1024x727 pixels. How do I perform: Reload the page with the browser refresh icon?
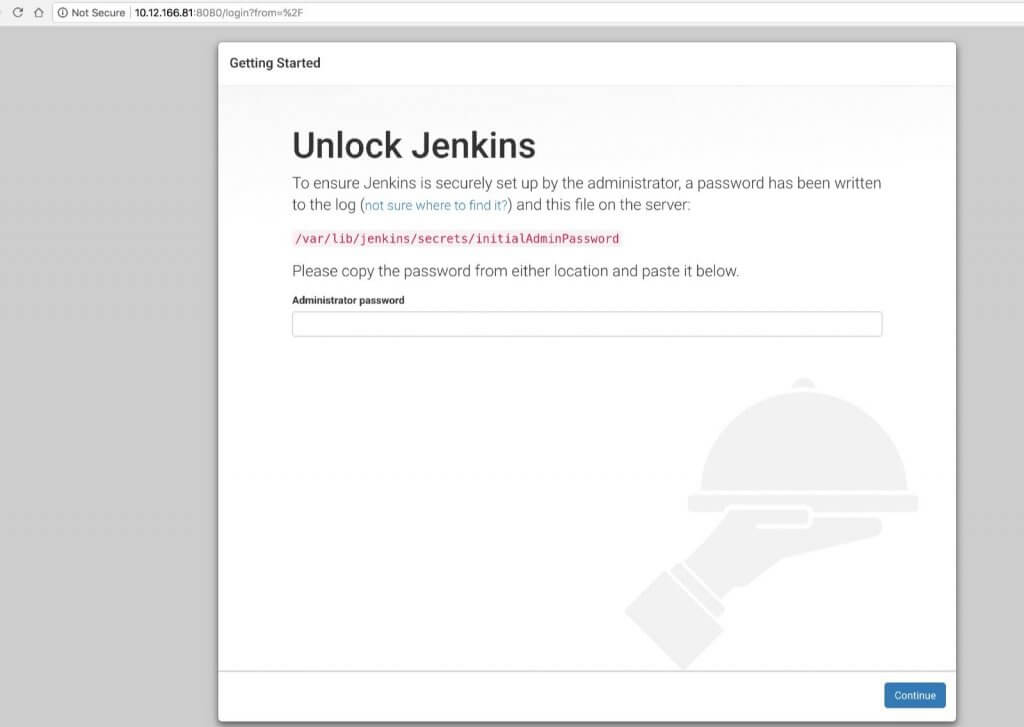point(18,12)
